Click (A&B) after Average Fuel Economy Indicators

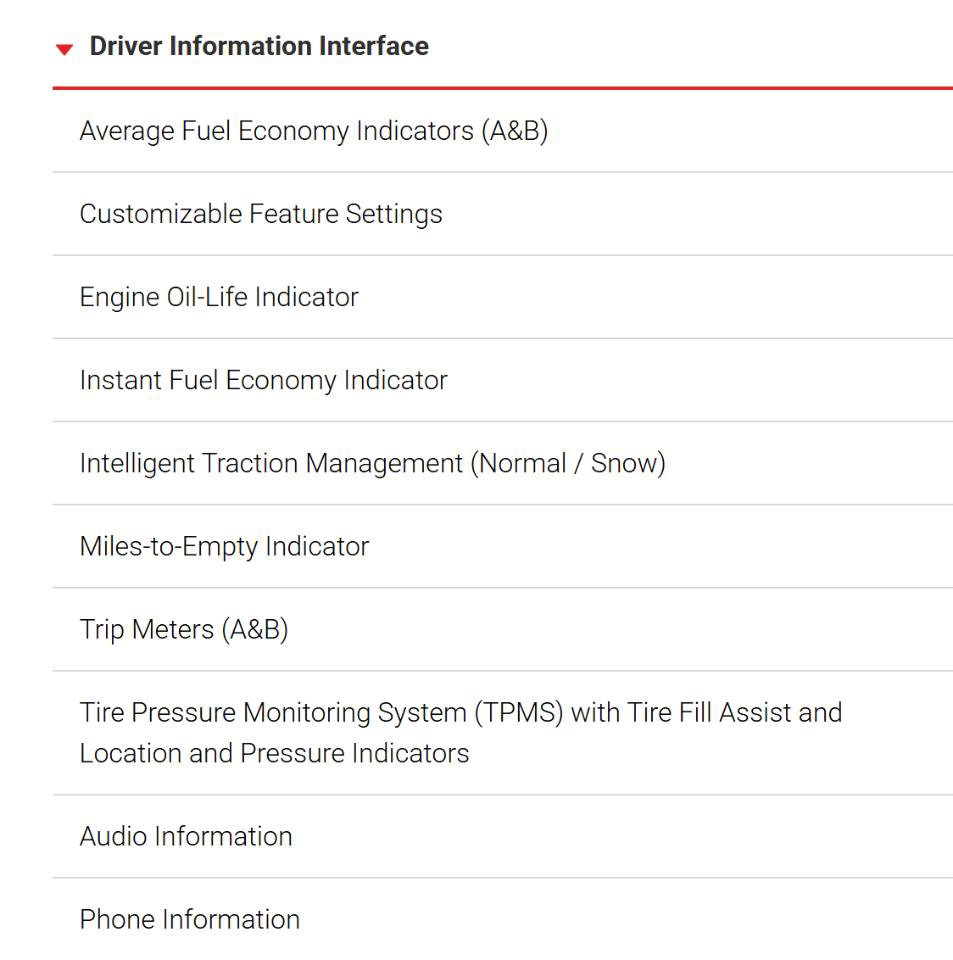(x=514, y=131)
